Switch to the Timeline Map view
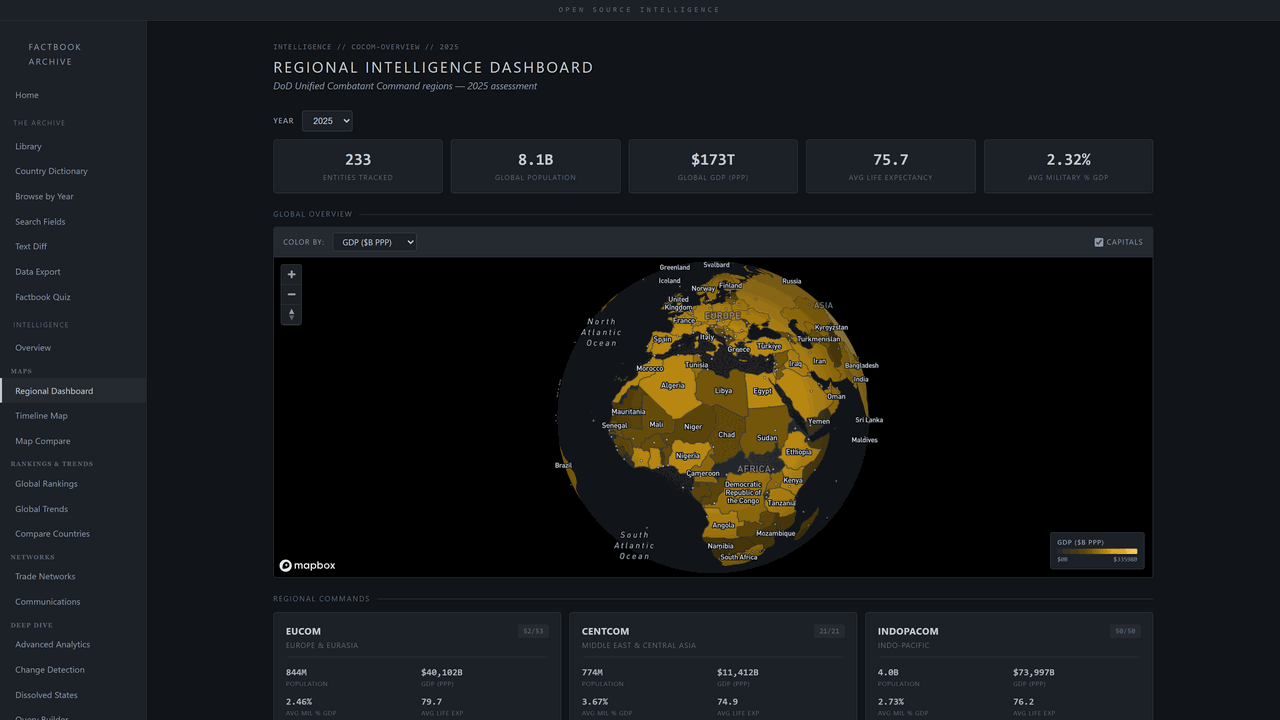1280x720 pixels. [42, 415]
